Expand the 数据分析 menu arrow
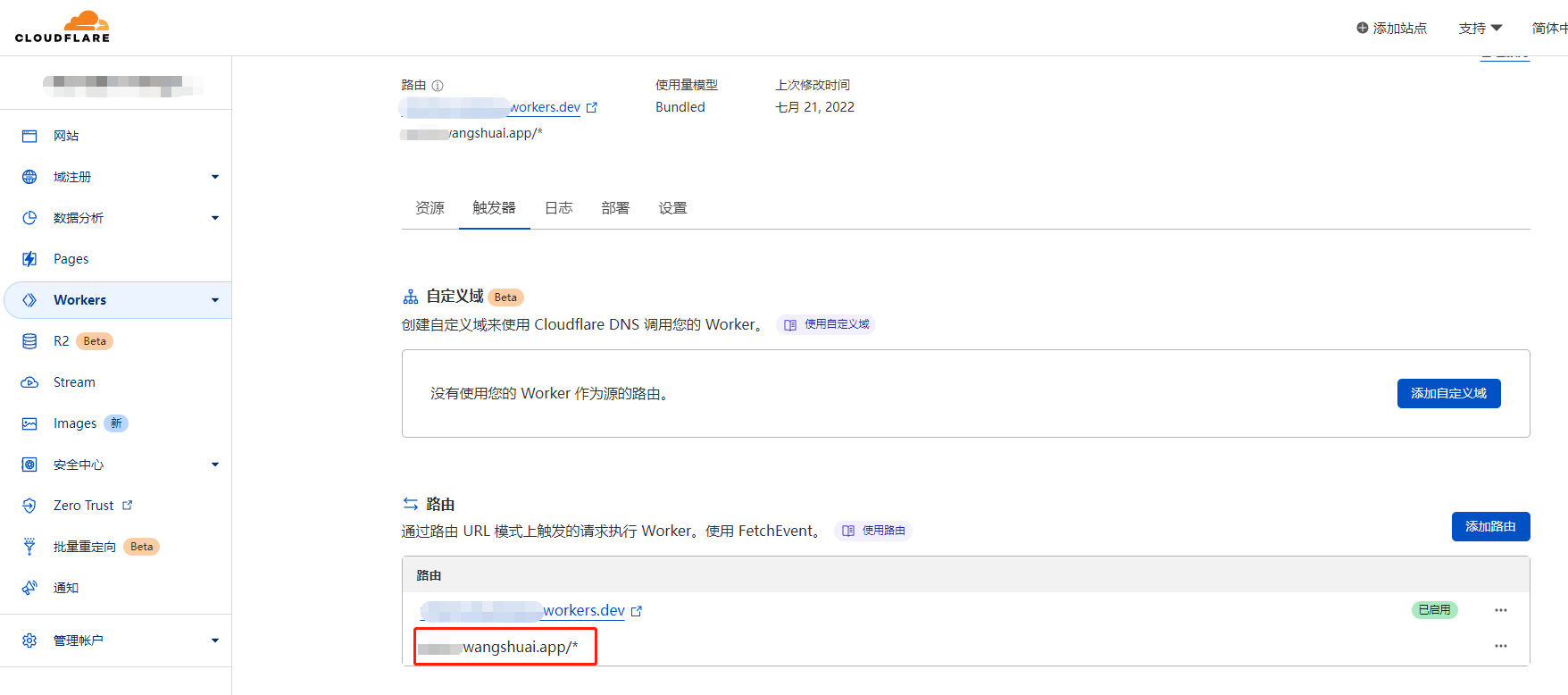Screen dimensions: 1568x695 (x=215, y=218)
